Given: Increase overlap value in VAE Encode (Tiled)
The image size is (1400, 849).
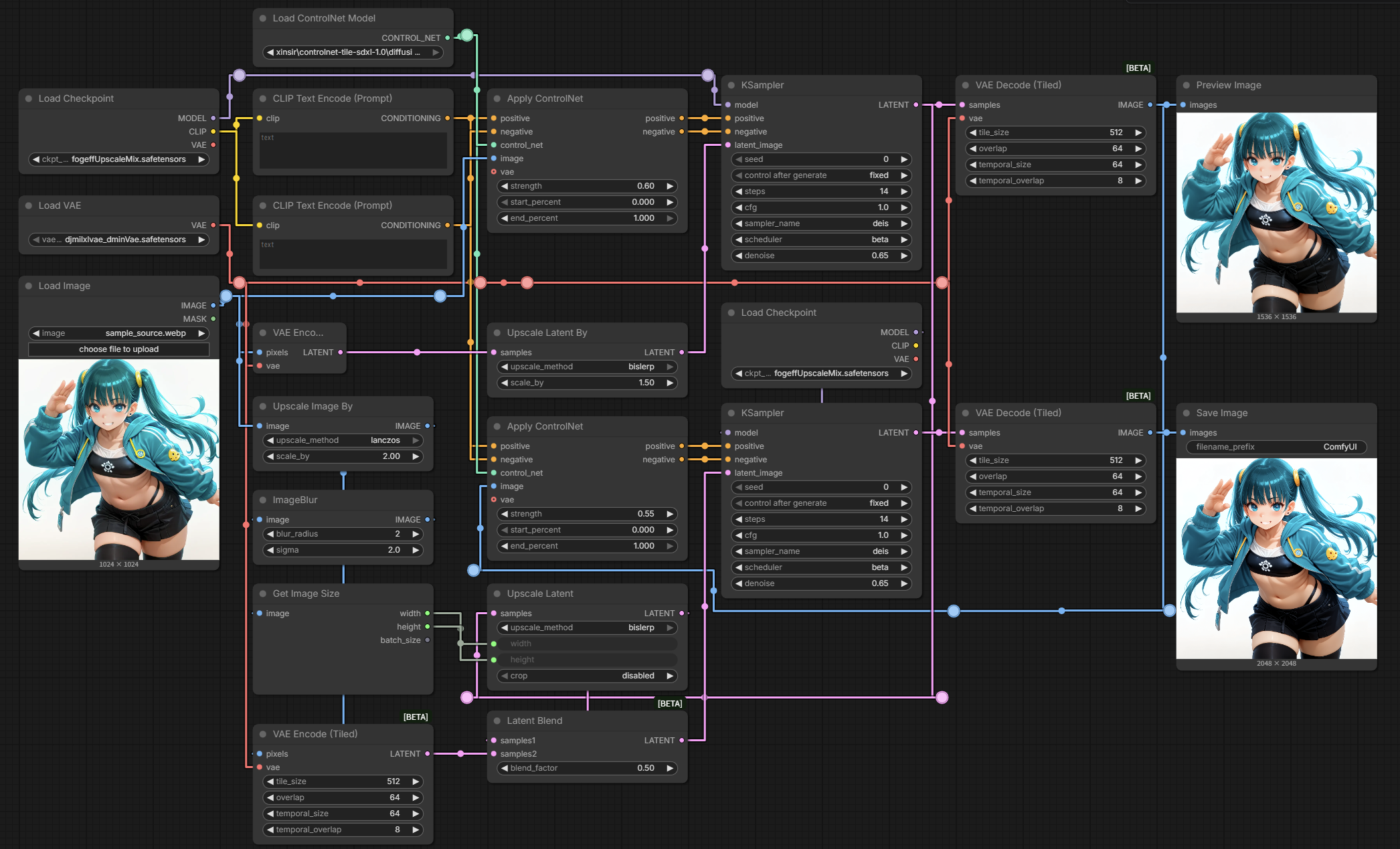Looking at the screenshot, I should coord(416,797).
